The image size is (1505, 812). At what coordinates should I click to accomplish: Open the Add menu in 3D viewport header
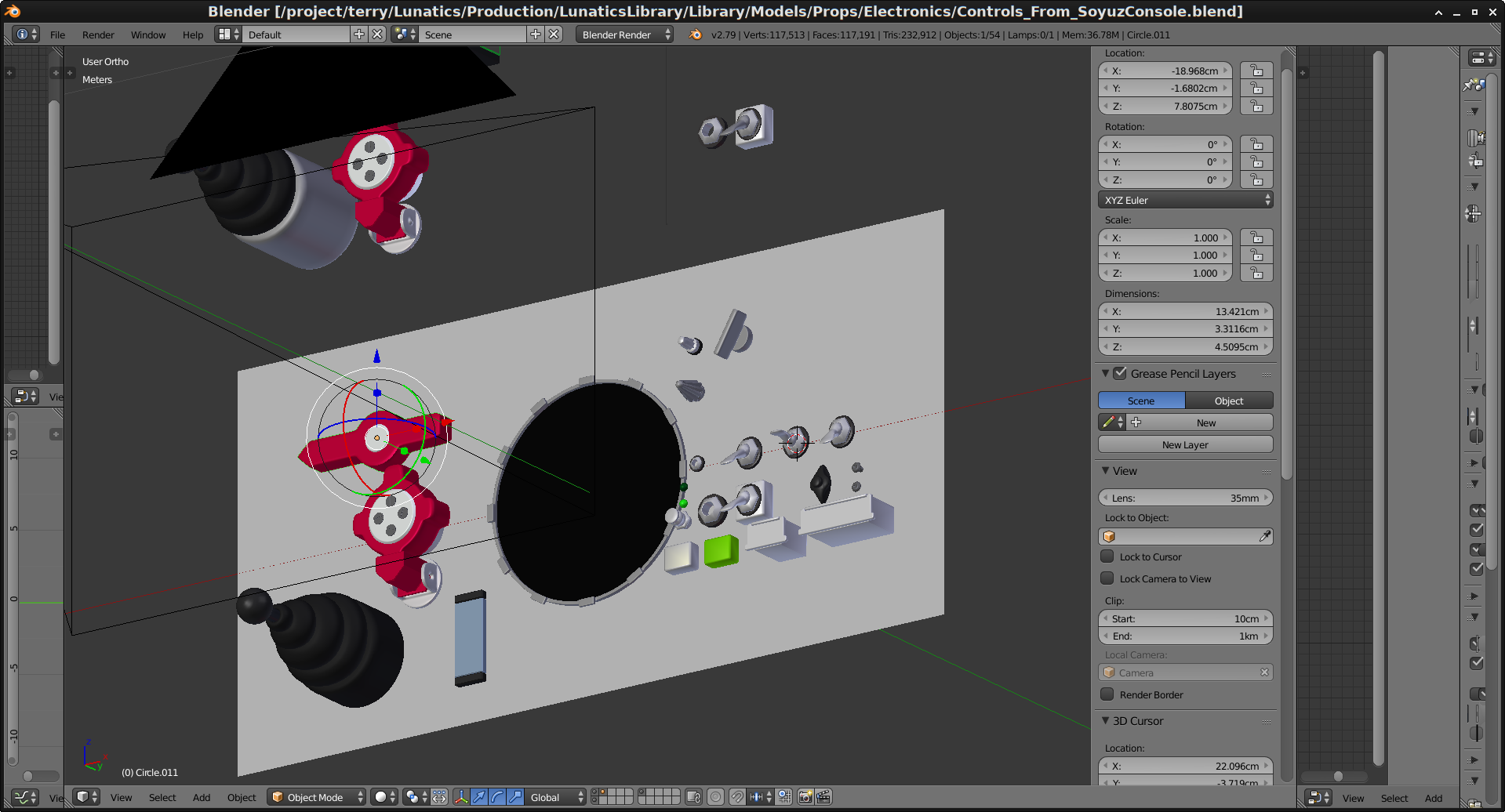pyautogui.click(x=202, y=797)
